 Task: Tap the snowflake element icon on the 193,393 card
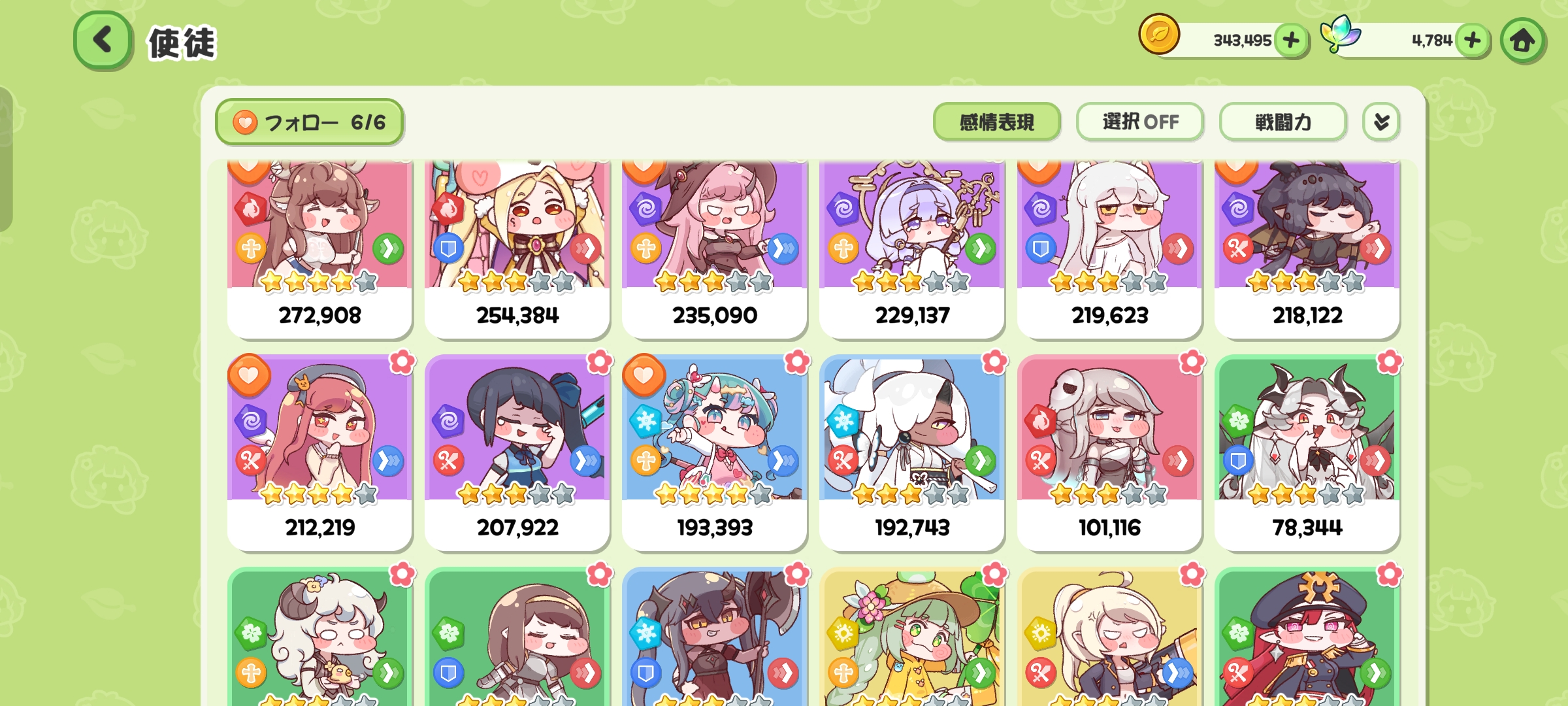pyautogui.click(x=646, y=422)
